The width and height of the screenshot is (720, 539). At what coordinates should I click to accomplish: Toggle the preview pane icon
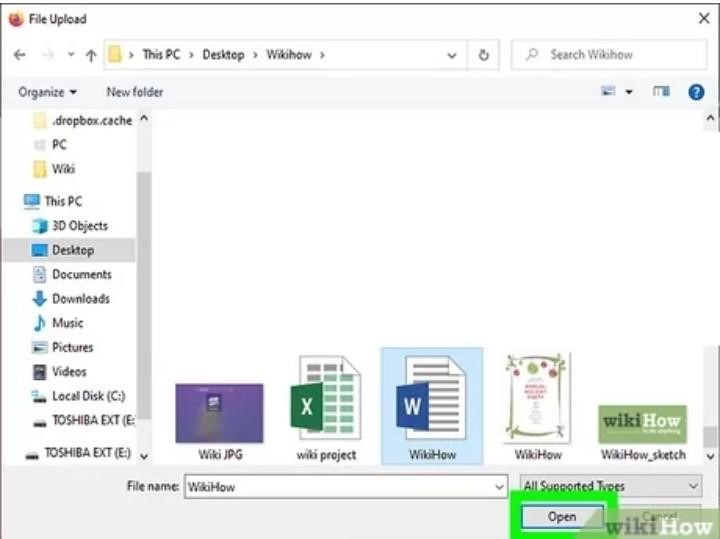pos(661,92)
